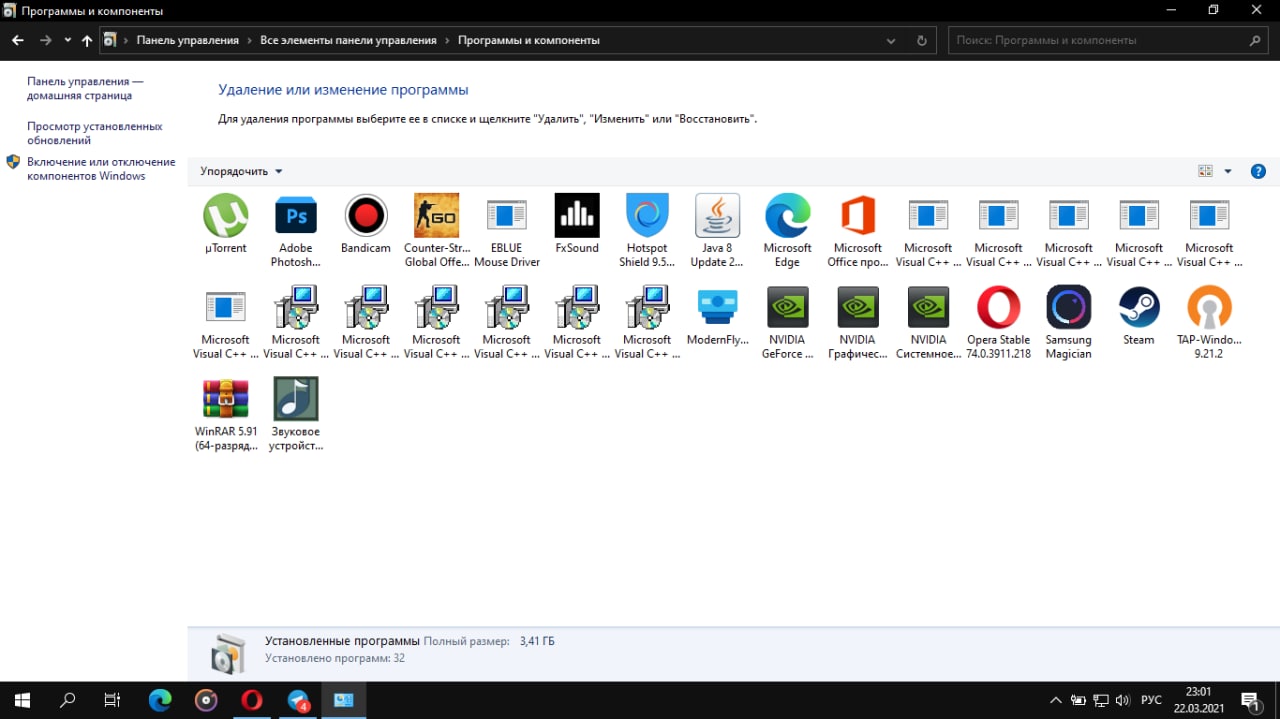
Task: Open the network status tray icon
Action: tap(1100, 700)
